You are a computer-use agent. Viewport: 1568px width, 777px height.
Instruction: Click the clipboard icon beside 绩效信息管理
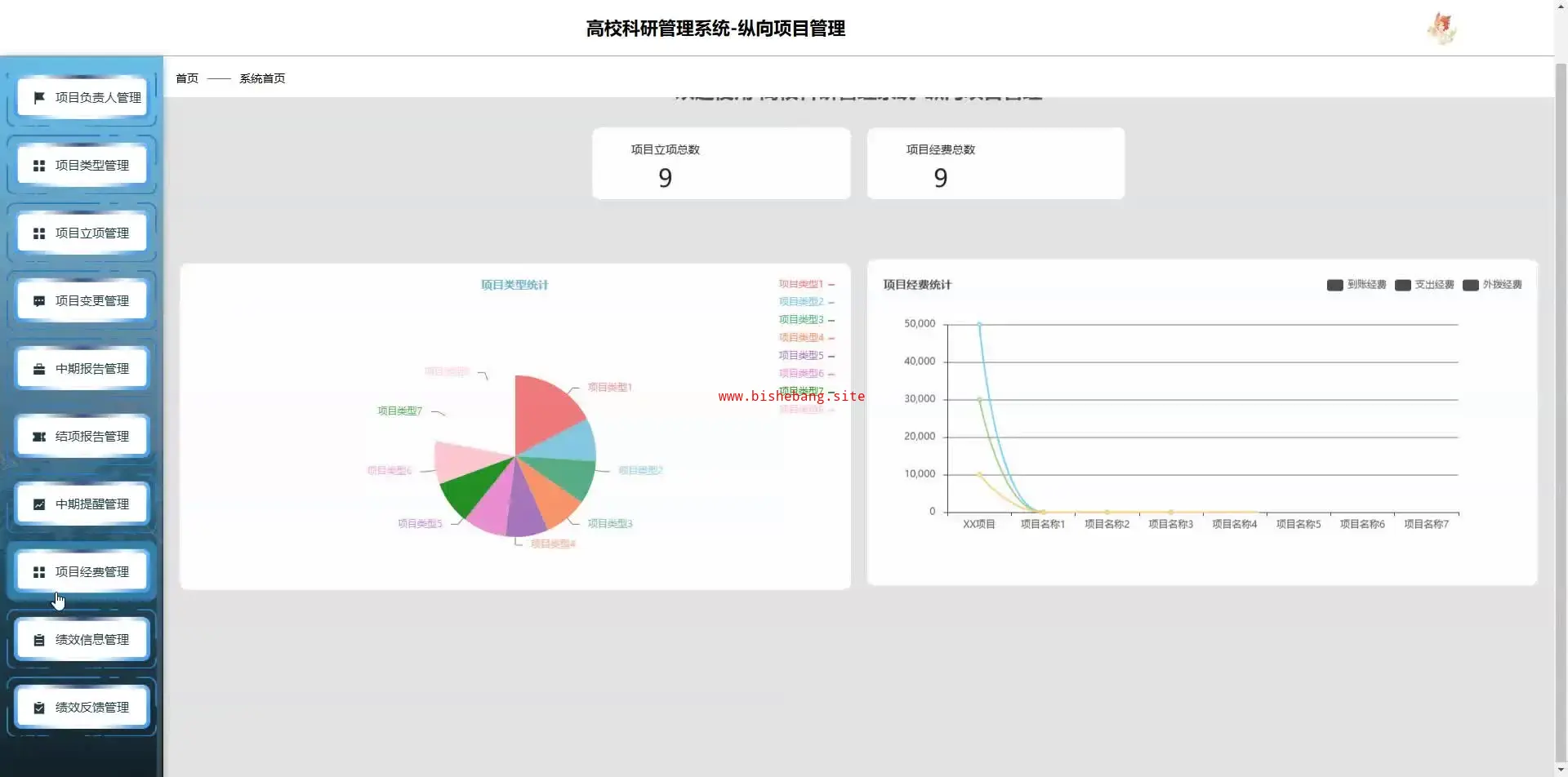coord(38,640)
